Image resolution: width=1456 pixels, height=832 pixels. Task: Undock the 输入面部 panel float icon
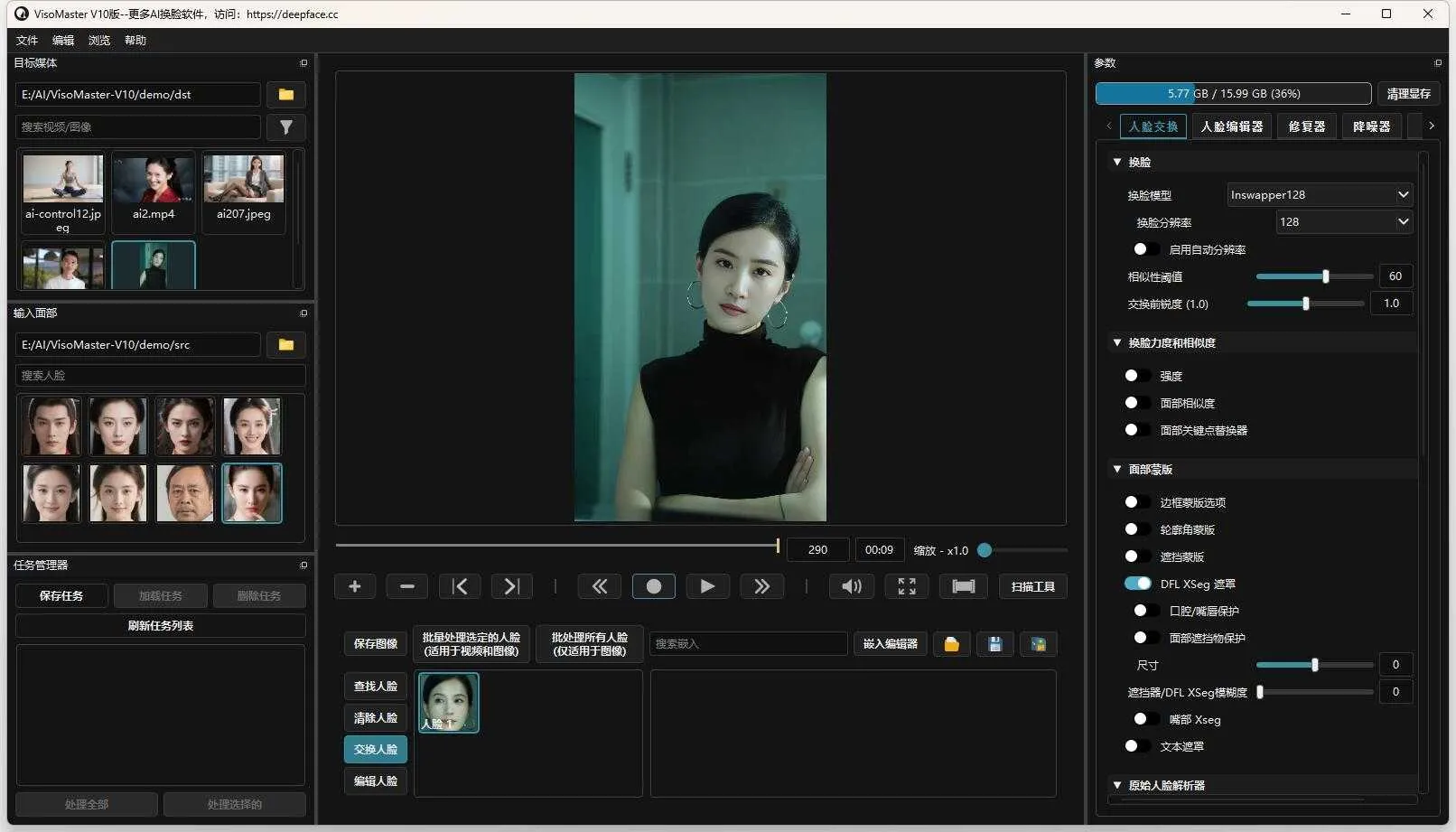303,313
